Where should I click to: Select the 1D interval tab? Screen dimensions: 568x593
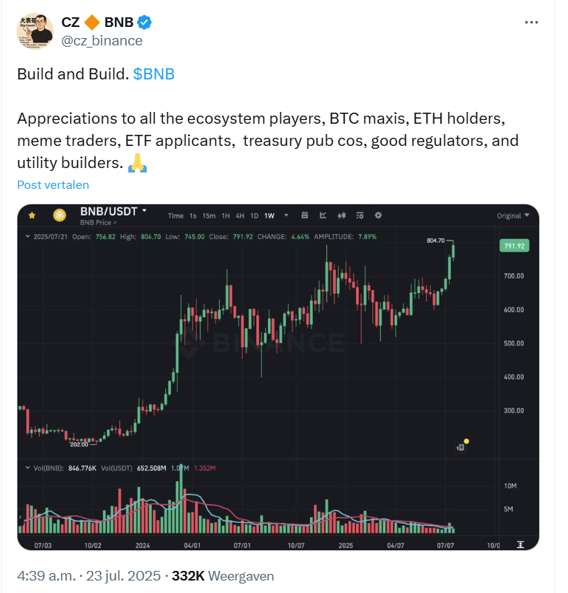pos(255,216)
